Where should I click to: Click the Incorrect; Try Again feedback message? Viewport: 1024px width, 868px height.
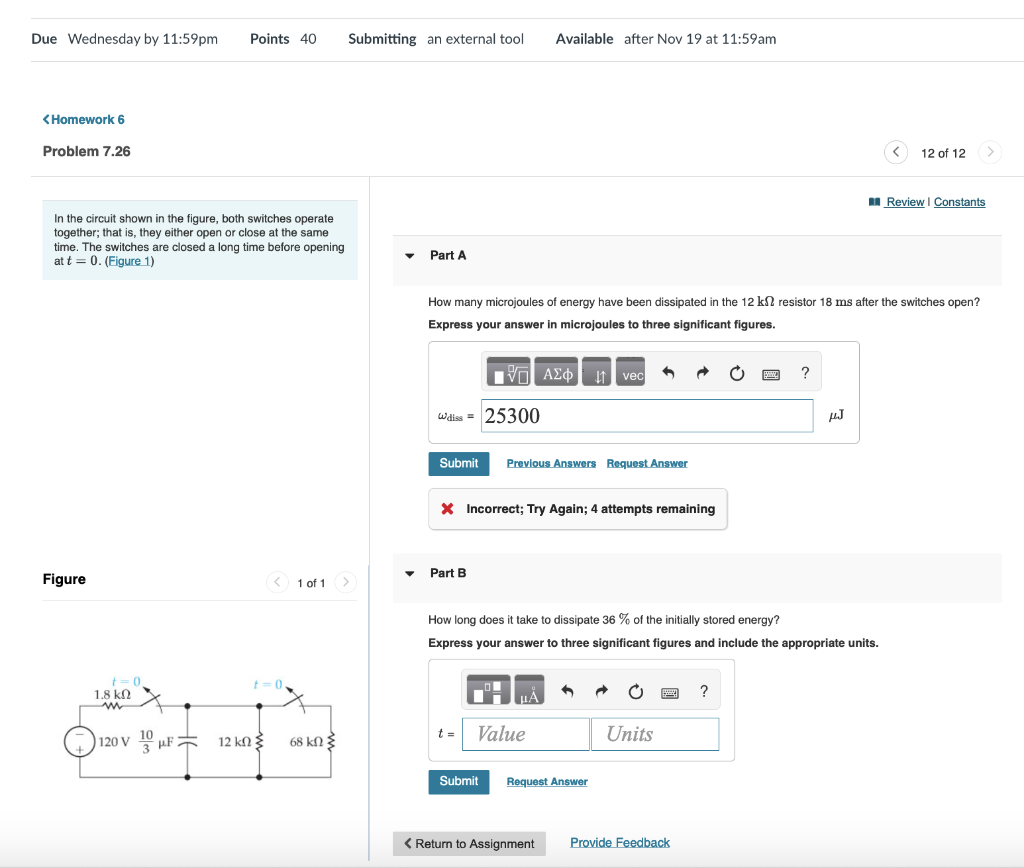pyautogui.click(x=578, y=509)
